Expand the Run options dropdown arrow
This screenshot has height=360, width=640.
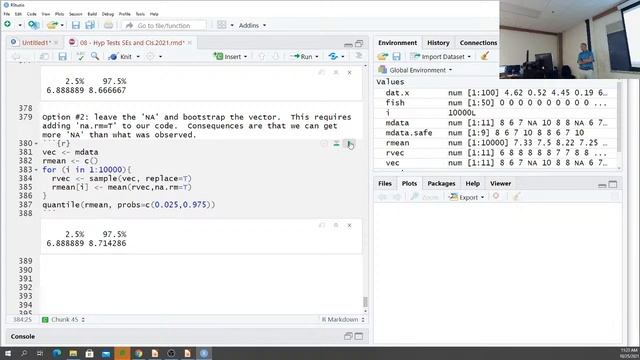tap(317, 57)
